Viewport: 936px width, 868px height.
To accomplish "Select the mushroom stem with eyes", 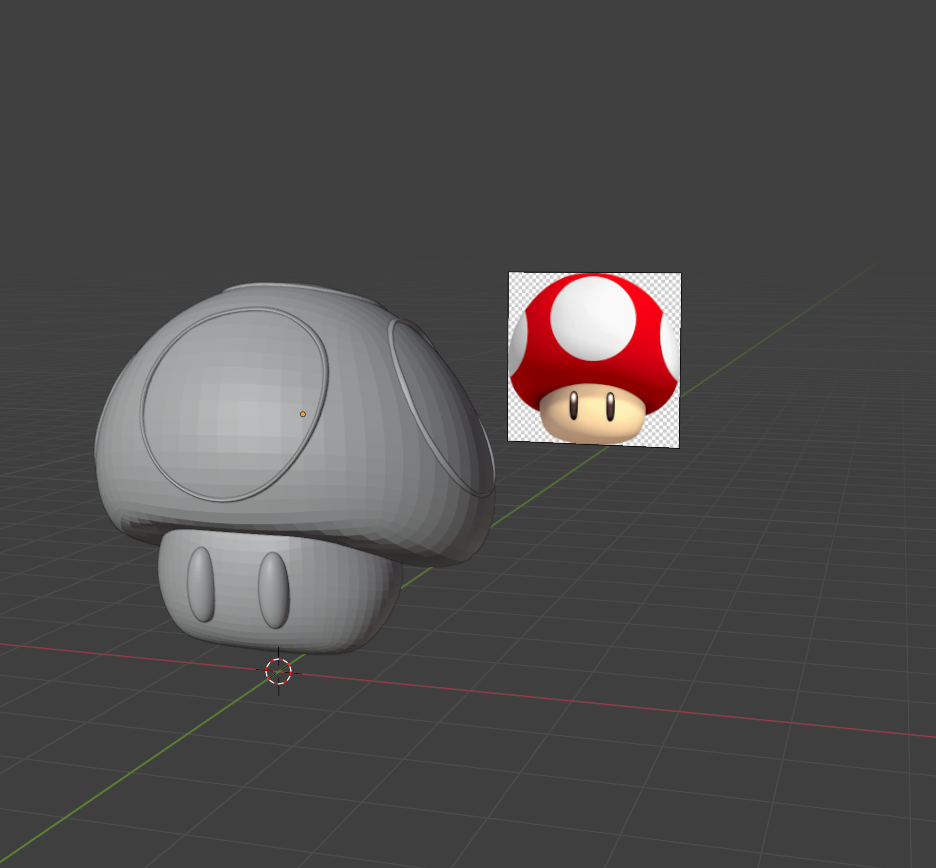I will coord(280,591).
